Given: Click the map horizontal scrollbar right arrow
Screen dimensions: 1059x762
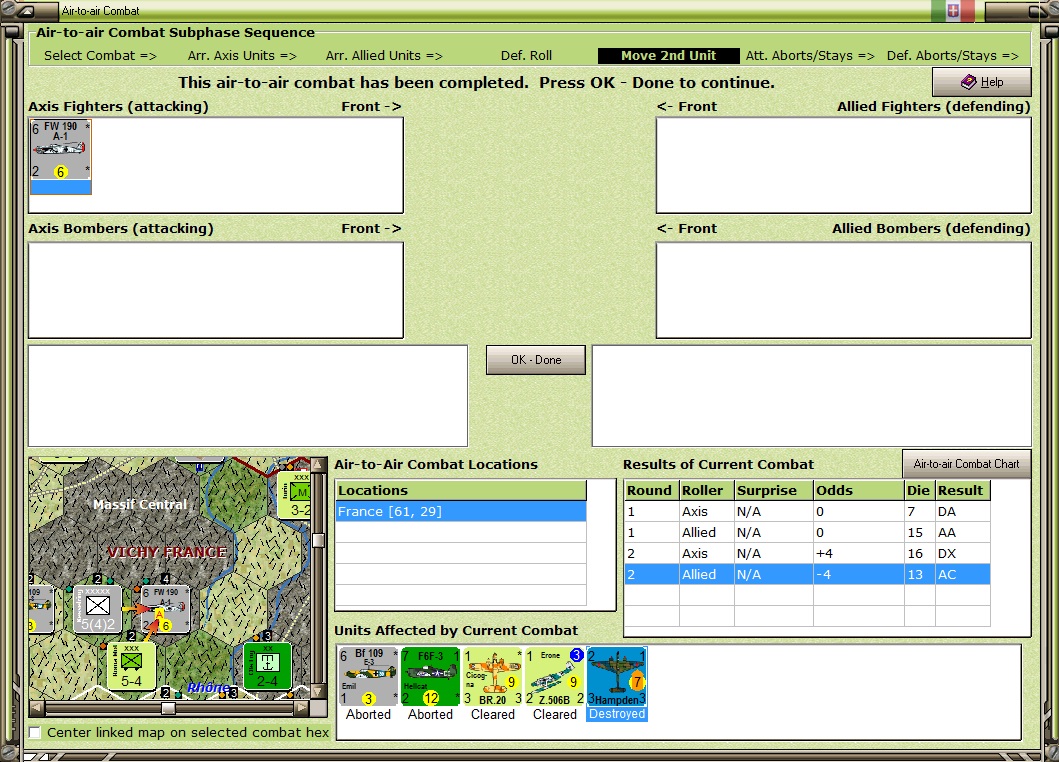Looking at the screenshot, I should [301, 707].
